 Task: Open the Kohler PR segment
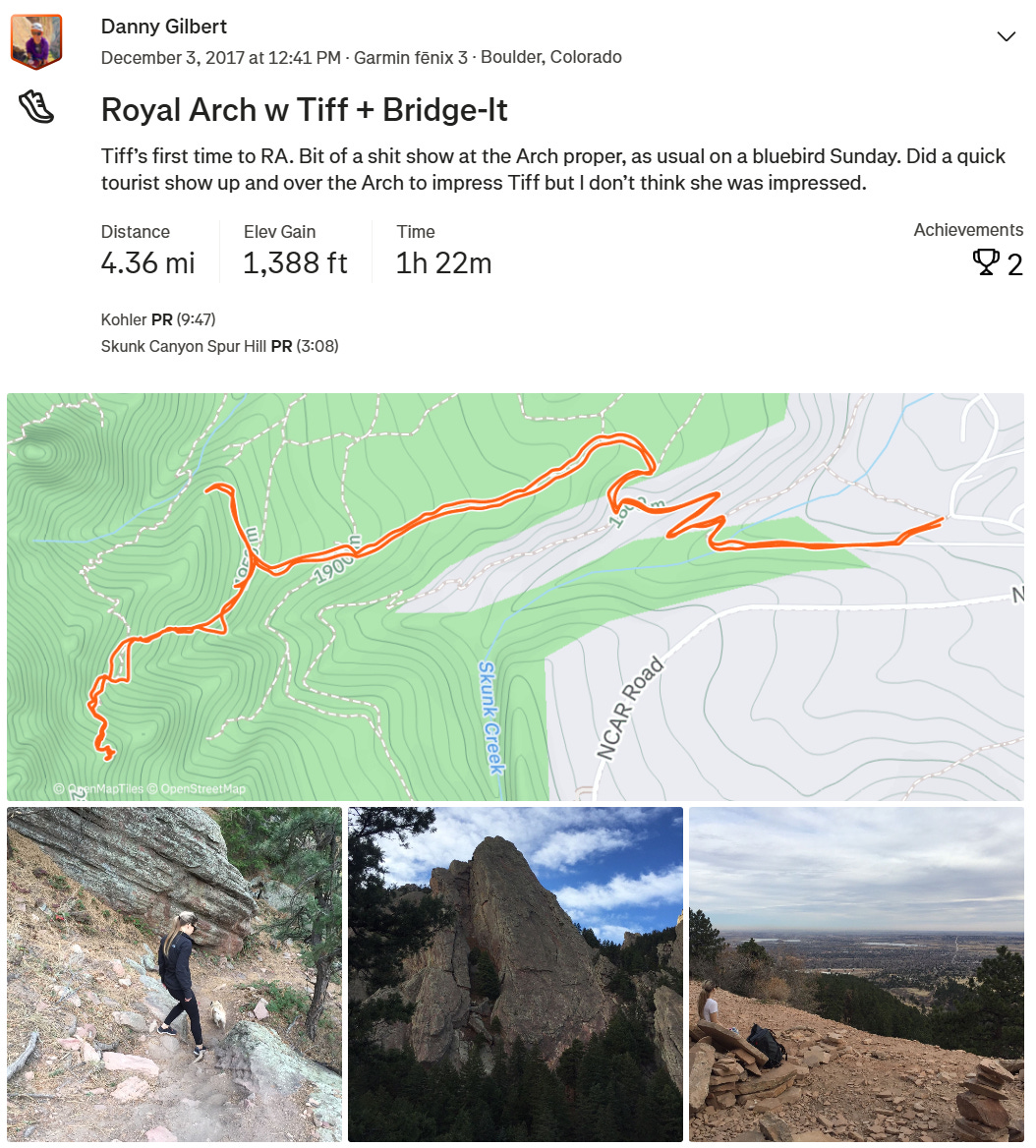[158, 319]
